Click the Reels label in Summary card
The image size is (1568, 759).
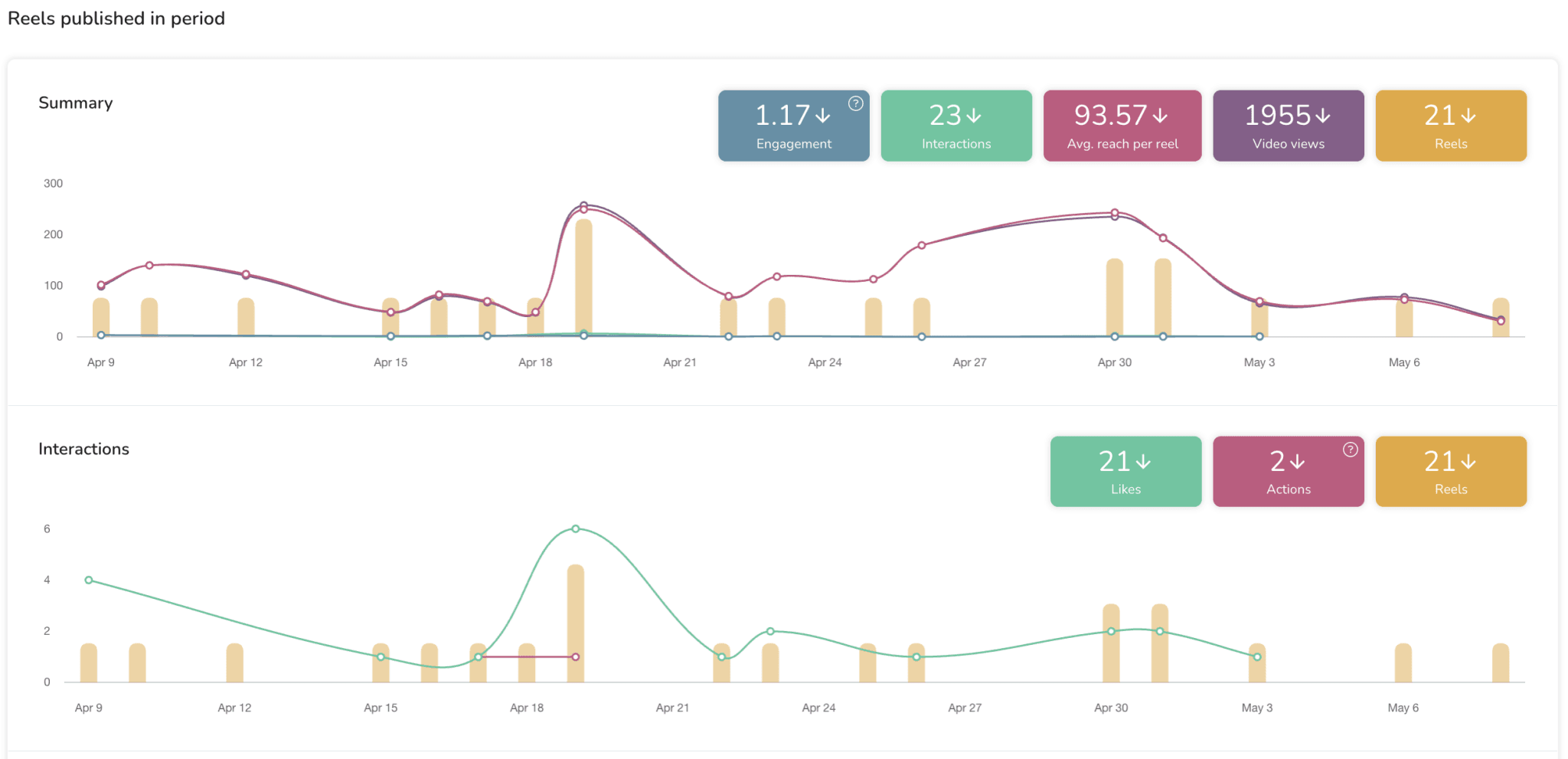coord(1451,144)
